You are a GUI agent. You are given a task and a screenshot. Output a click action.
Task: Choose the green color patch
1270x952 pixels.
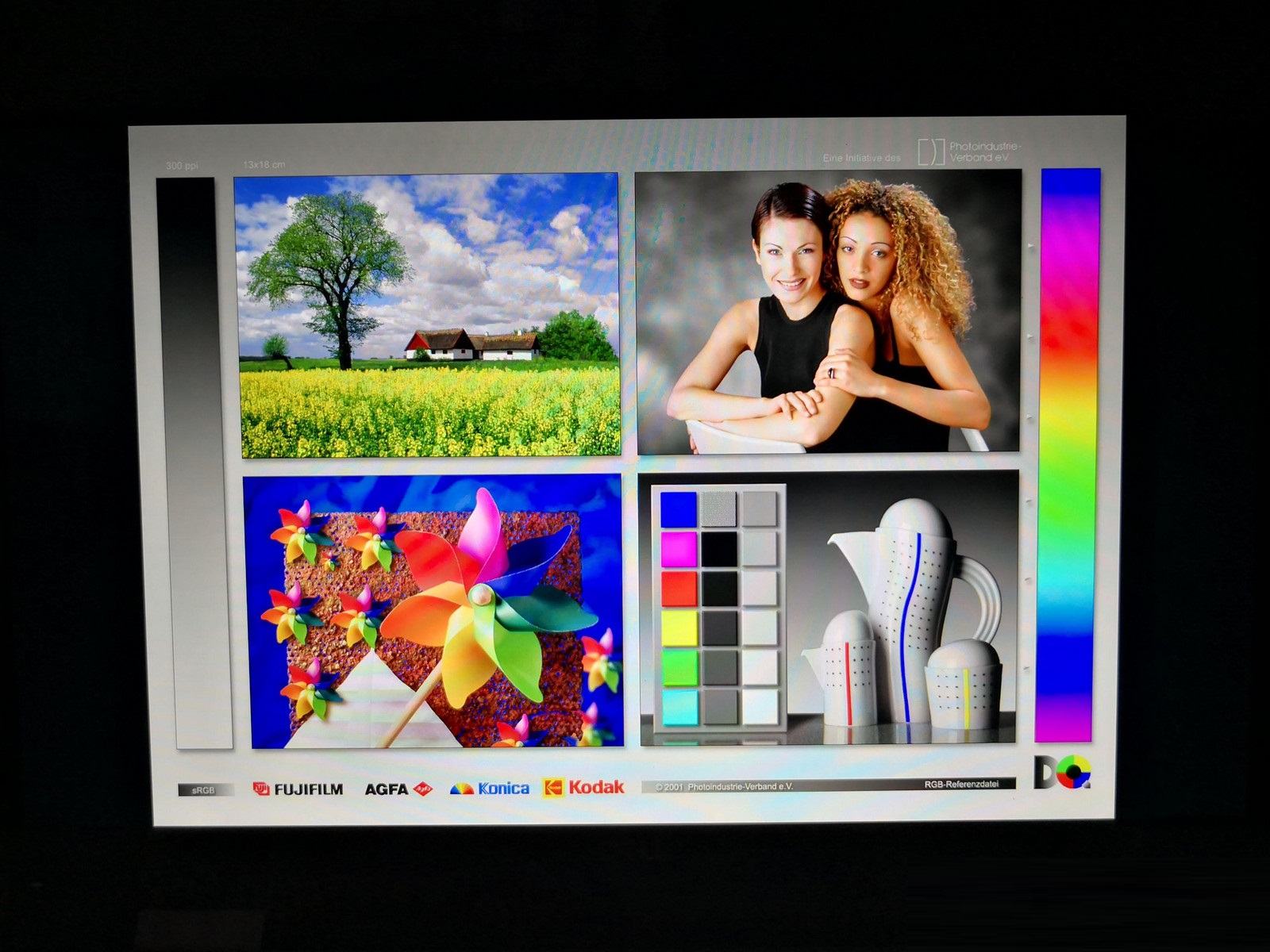(x=679, y=667)
